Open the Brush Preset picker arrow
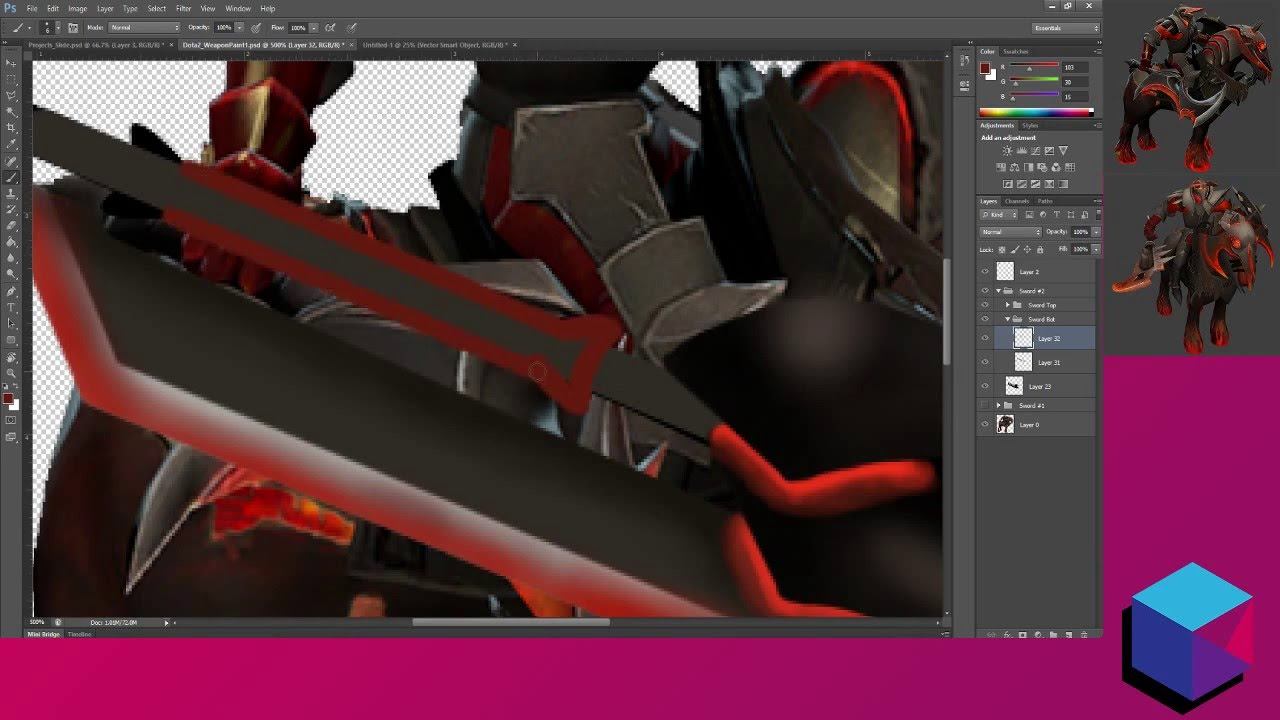1280x720 pixels. coord(58,28)
